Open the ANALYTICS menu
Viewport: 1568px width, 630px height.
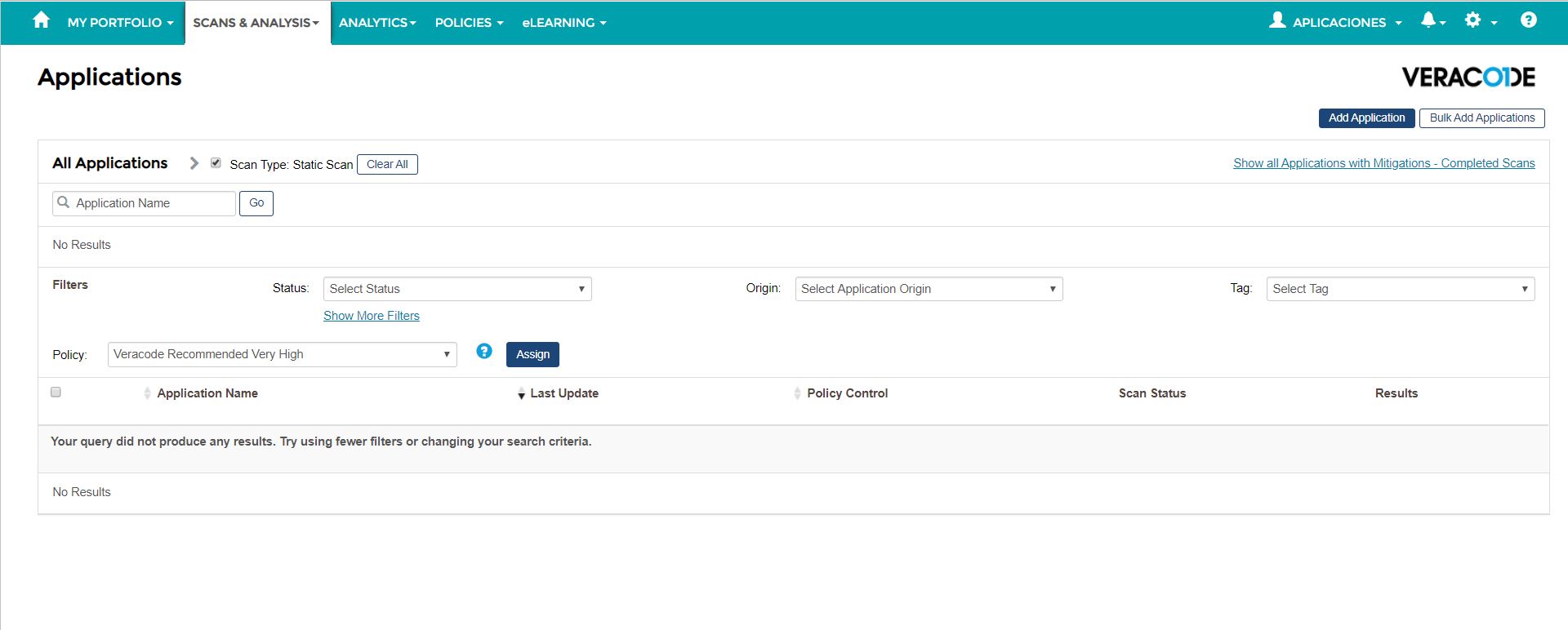pos(377,23)
